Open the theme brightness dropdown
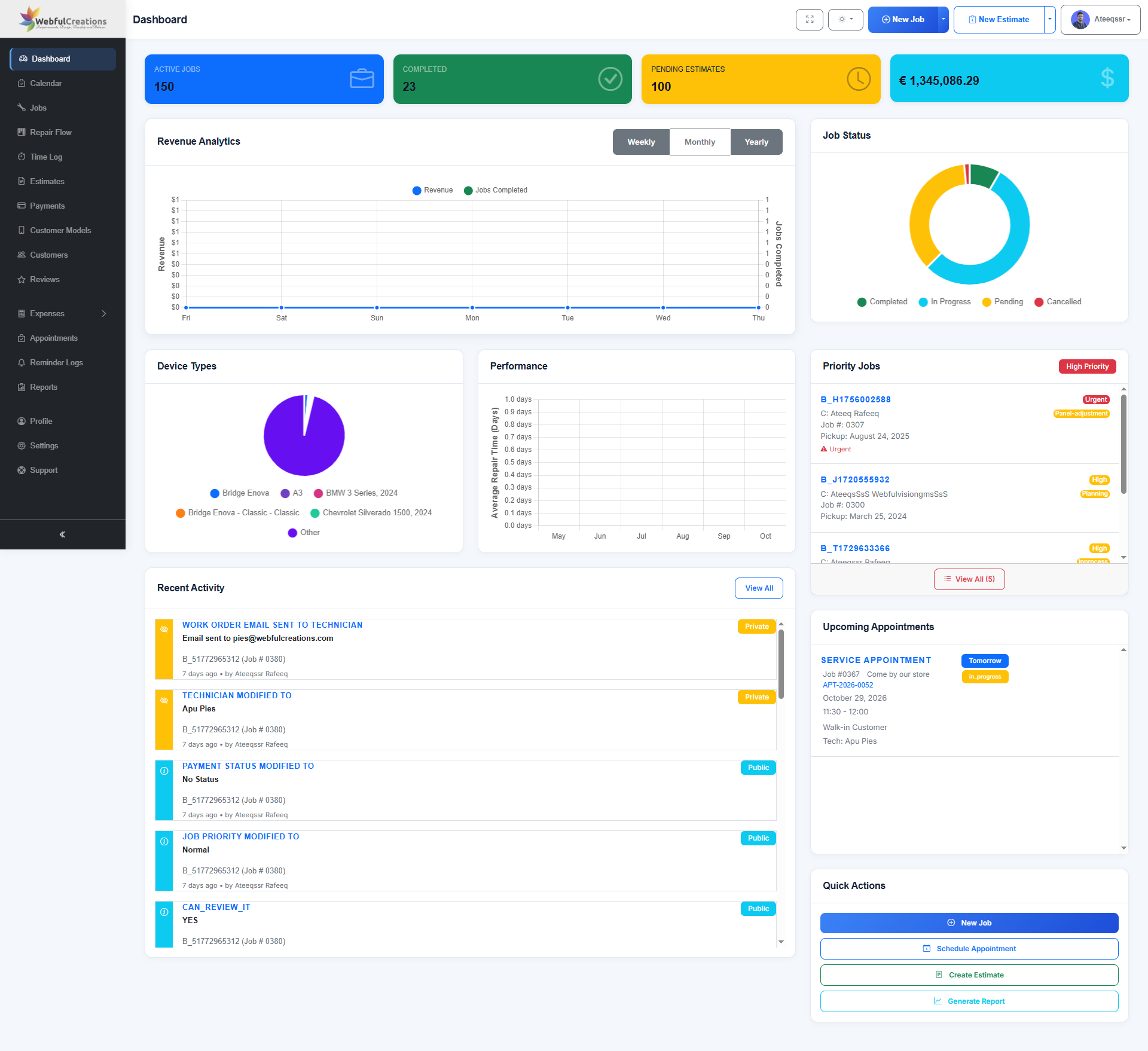This screenshot has height=1051, width=1148. point(845,20)
